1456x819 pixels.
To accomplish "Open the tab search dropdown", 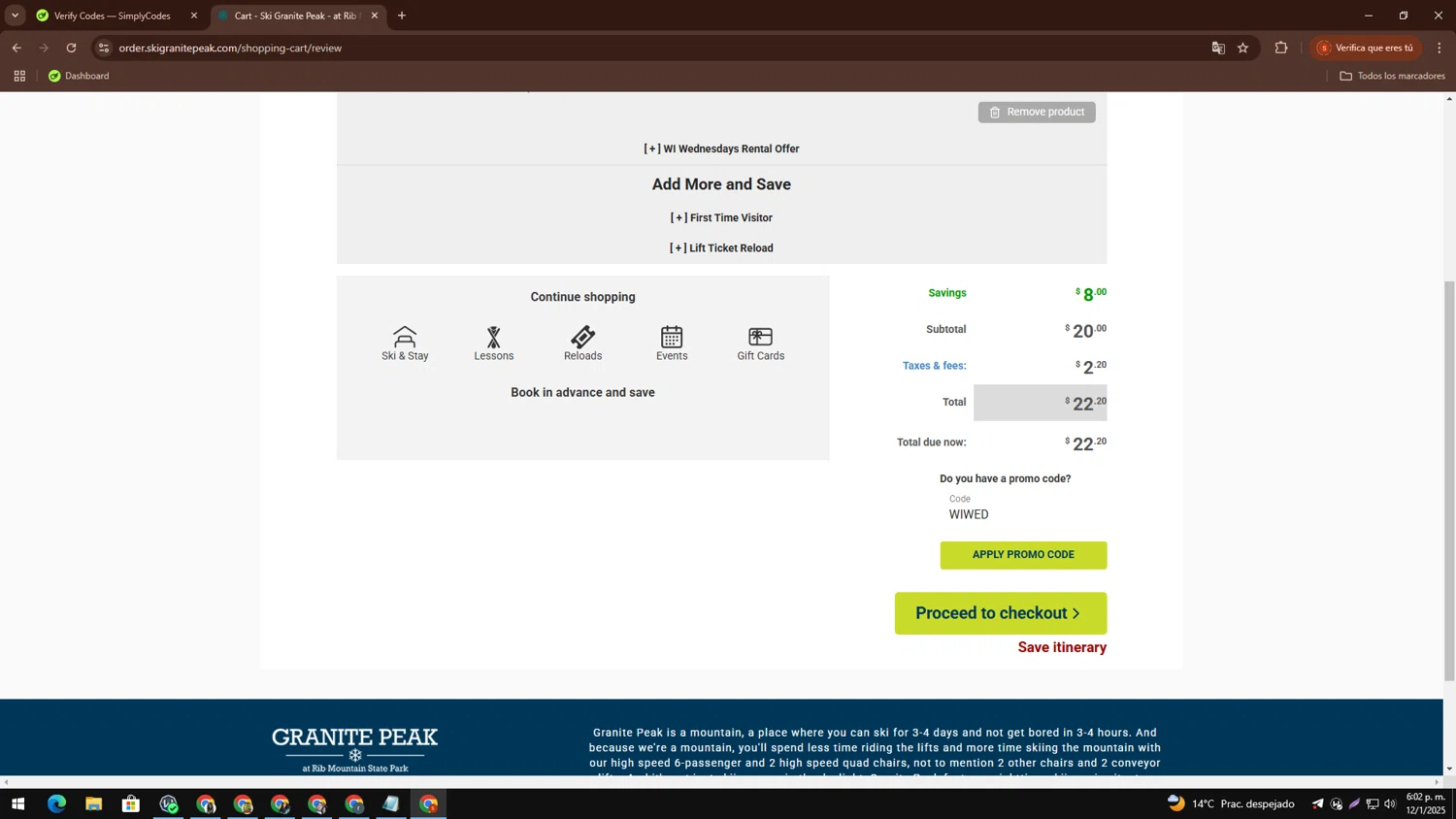I will click(x=15, y=16).
